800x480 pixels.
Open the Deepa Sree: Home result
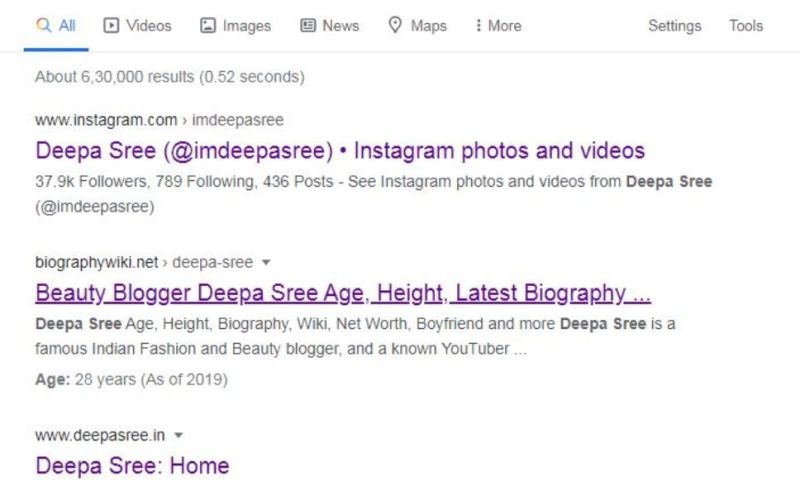pyautogui.click(x=132, y=465)
